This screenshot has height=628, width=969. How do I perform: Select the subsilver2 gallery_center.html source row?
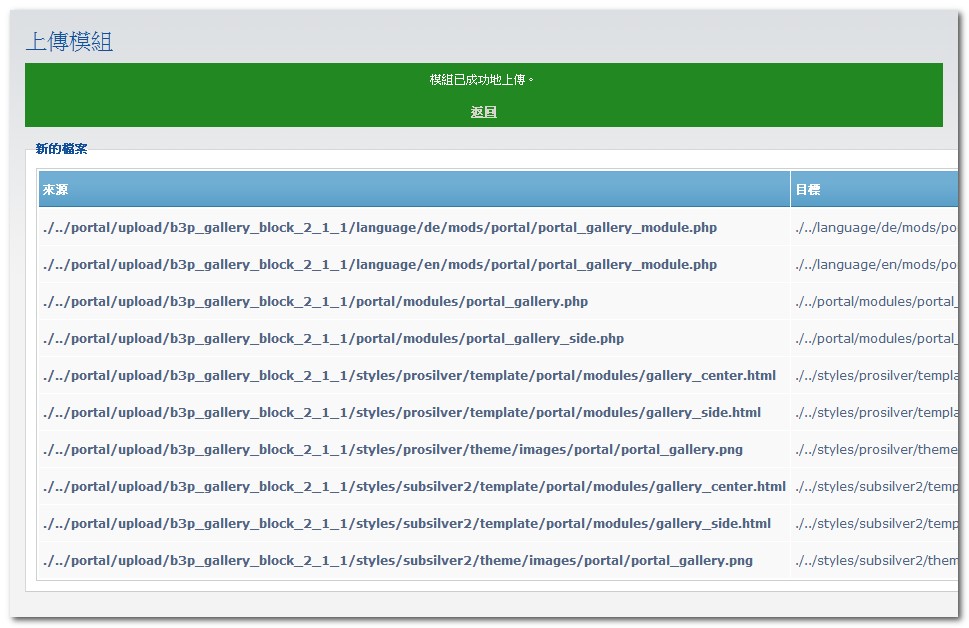pyautogui.click(x=414, y=487)
